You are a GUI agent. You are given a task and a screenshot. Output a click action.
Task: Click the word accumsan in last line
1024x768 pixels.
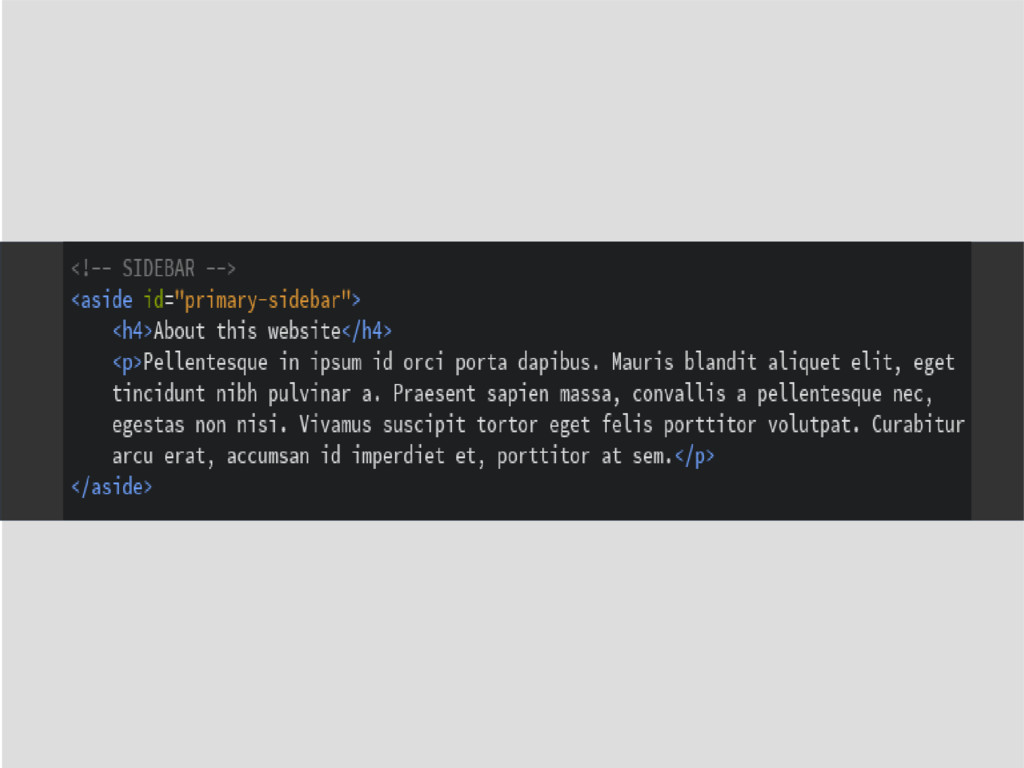(x=268, y=456)
